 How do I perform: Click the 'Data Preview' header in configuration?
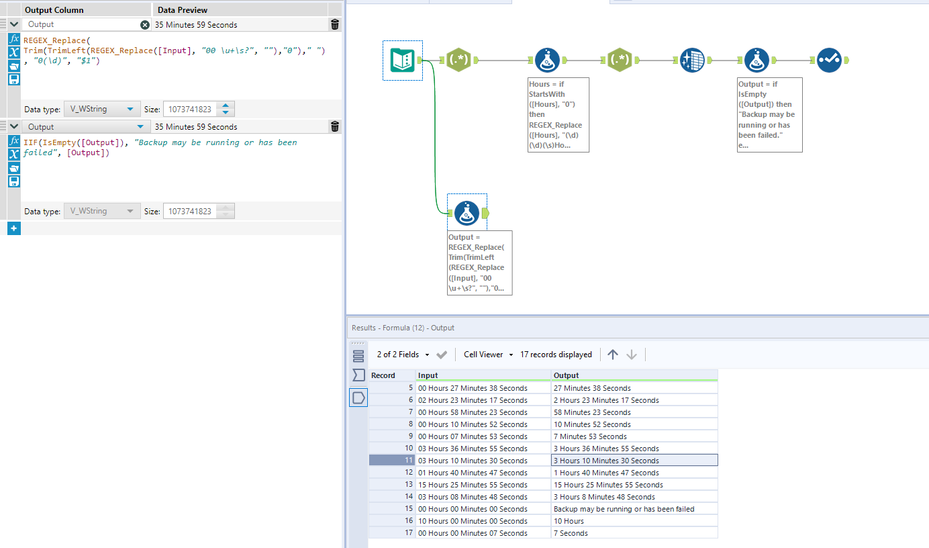[x=182, y=10]
